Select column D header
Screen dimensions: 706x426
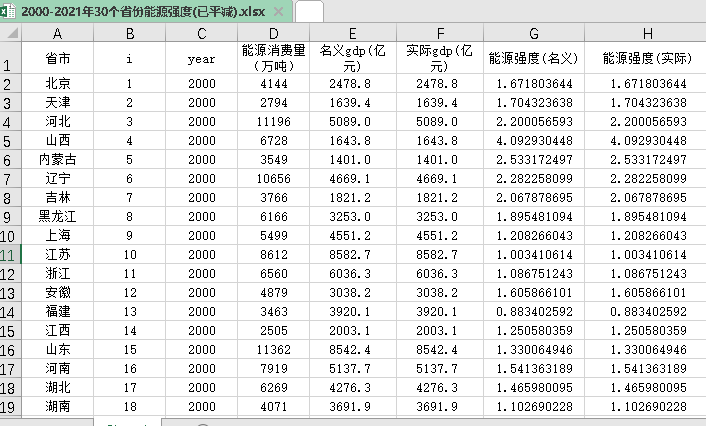(274, 33)
